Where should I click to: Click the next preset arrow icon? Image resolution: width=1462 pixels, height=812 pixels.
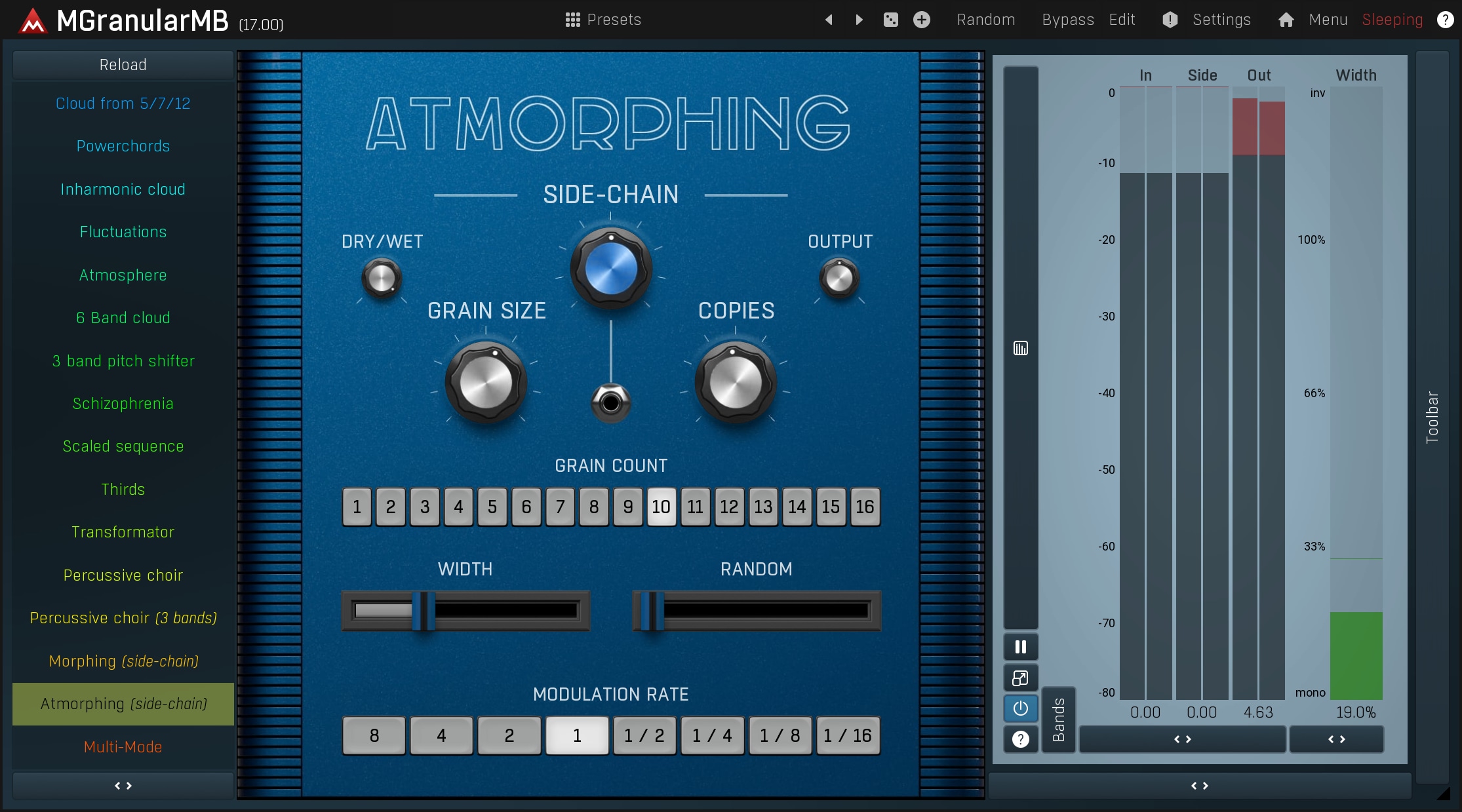(859, 20)
